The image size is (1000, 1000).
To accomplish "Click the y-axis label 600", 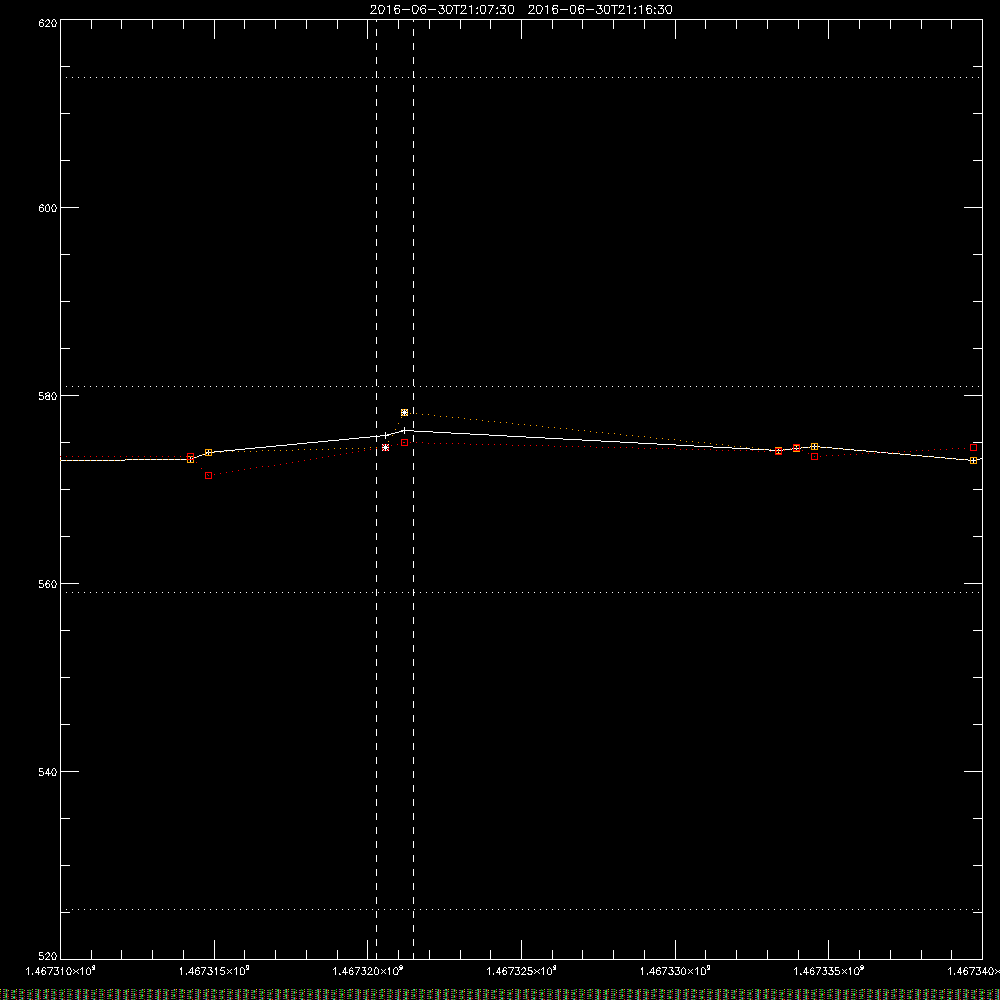I will [x=48, y=207].
